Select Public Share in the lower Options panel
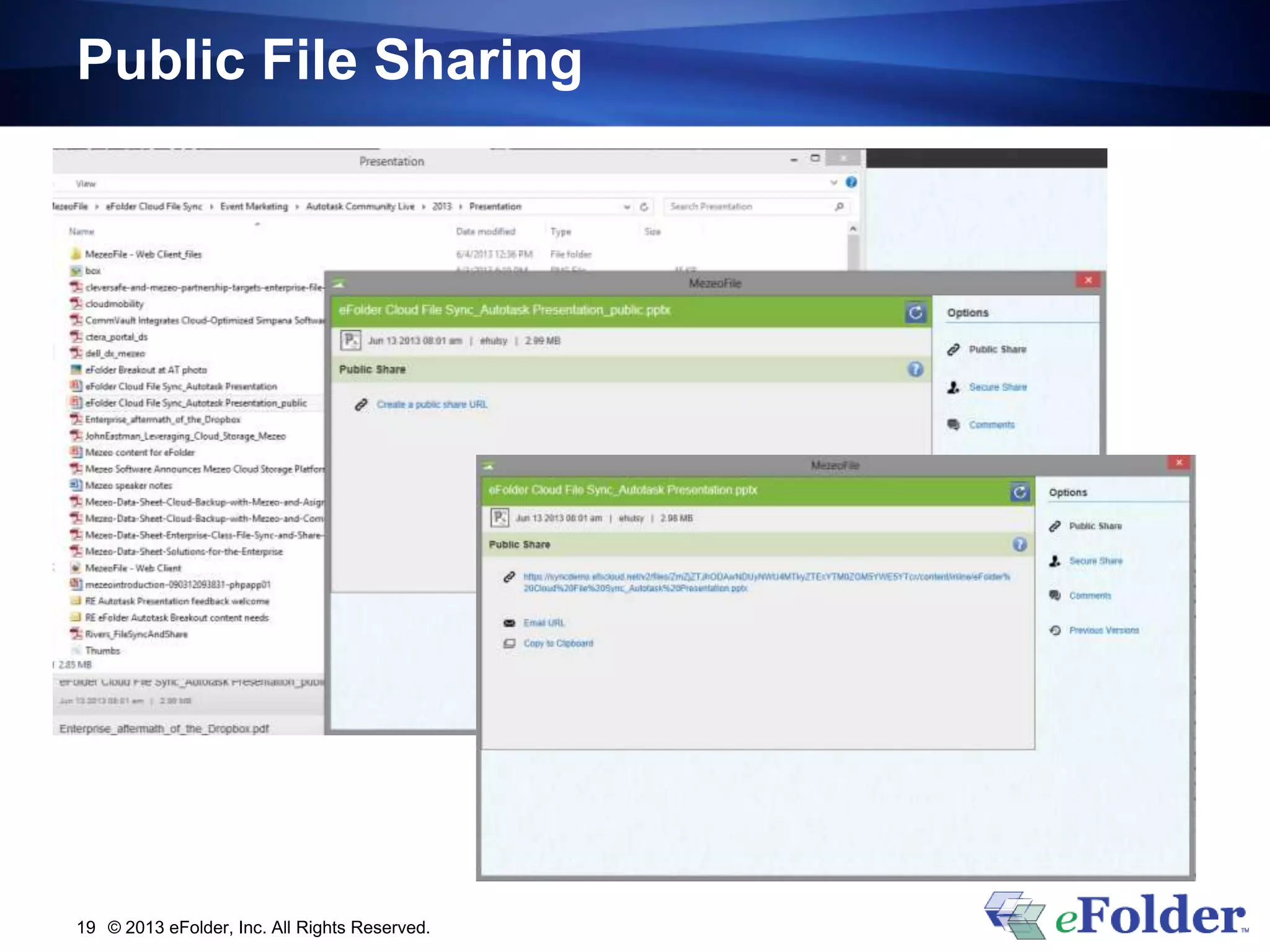1270x952 pixels. (1095, 526)
